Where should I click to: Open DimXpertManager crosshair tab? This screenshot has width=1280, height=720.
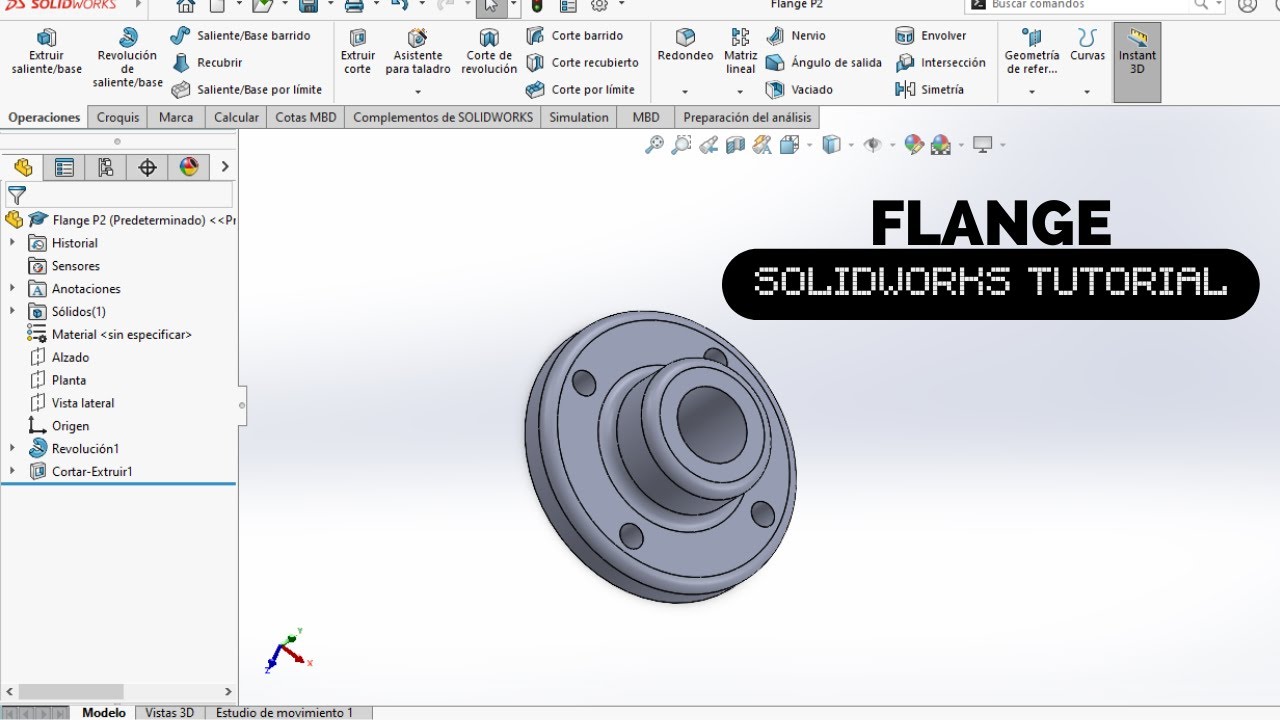[x=147, y=167]
